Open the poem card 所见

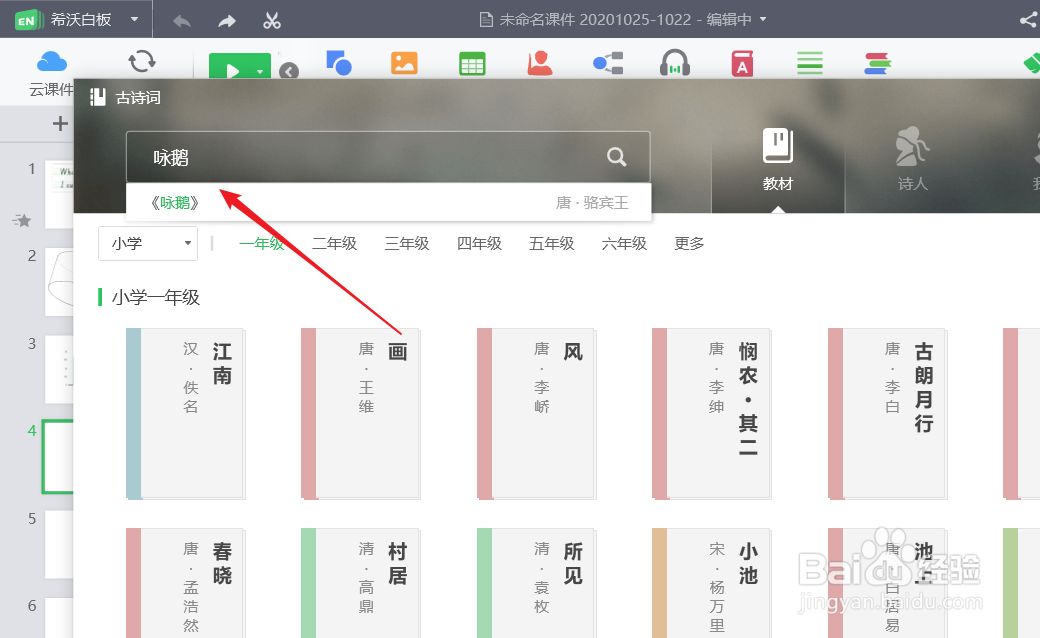(x=536, y=583)
